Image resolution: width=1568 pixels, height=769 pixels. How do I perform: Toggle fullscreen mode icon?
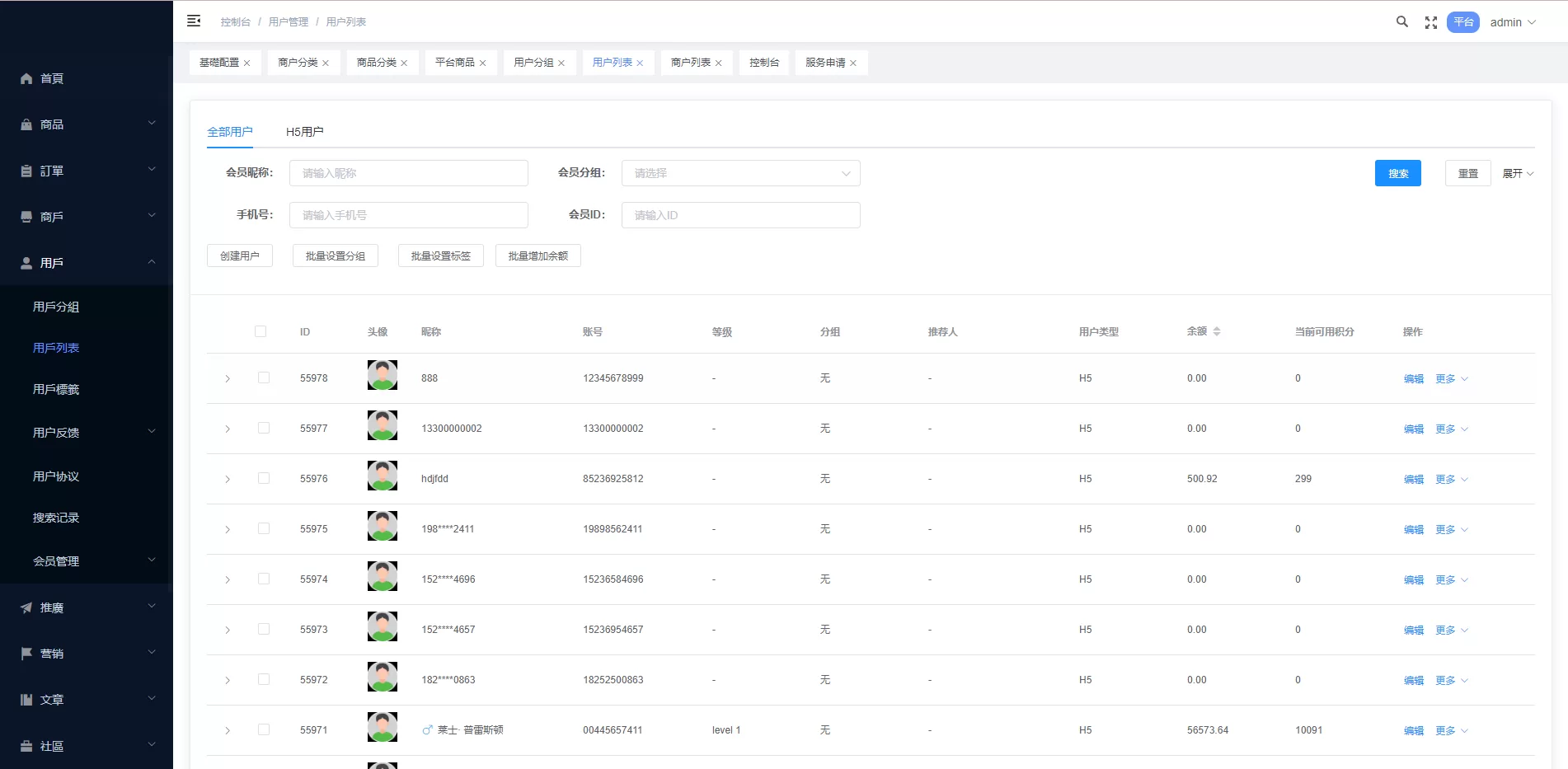[x=1431, y=22]
